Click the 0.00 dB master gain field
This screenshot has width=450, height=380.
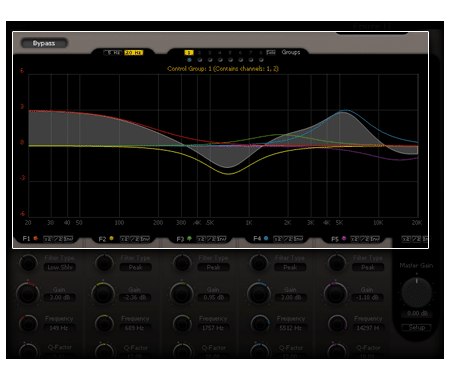(417, 313)
